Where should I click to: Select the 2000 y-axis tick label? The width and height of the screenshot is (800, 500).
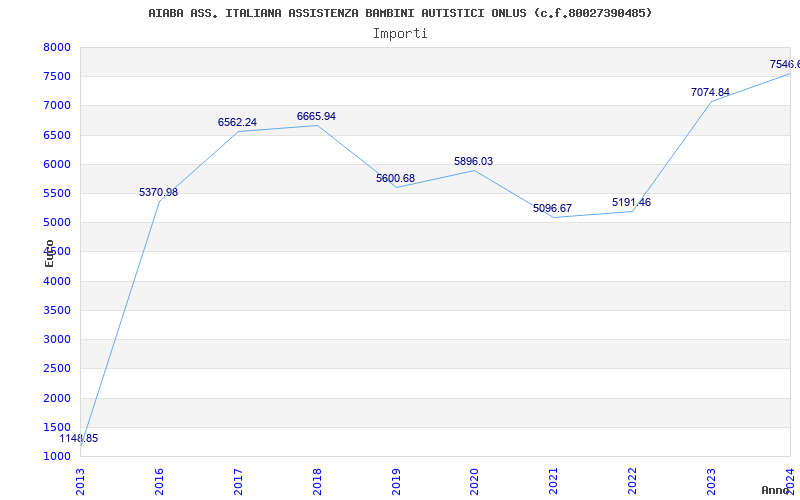point(57,398)
